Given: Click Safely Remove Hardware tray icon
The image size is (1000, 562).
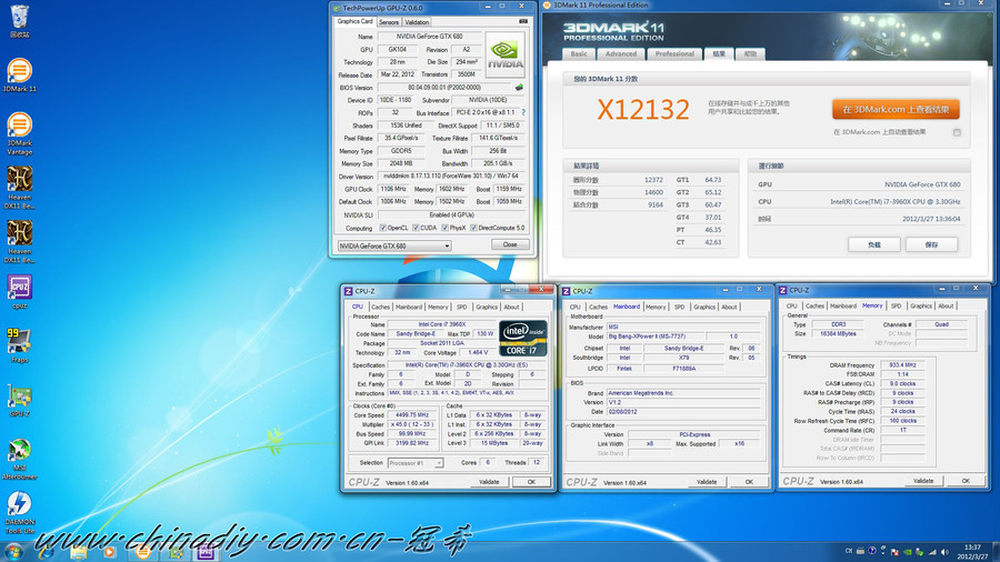Looking at the screenshot, I should click(x=920, y=552).
